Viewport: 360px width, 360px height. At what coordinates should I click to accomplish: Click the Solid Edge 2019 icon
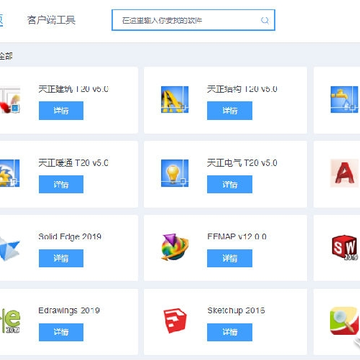pos(10,249)
